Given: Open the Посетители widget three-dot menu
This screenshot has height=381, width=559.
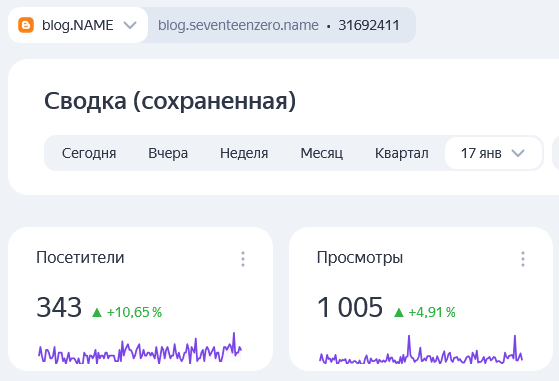Looking at the screenshot, I should click(x=243, y=259).
